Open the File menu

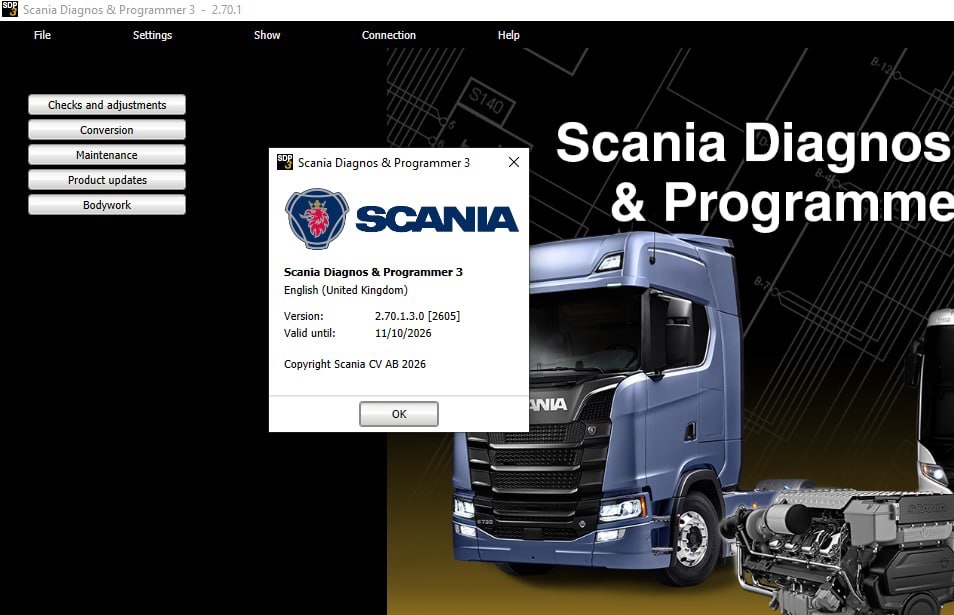[x=42, y=35]
